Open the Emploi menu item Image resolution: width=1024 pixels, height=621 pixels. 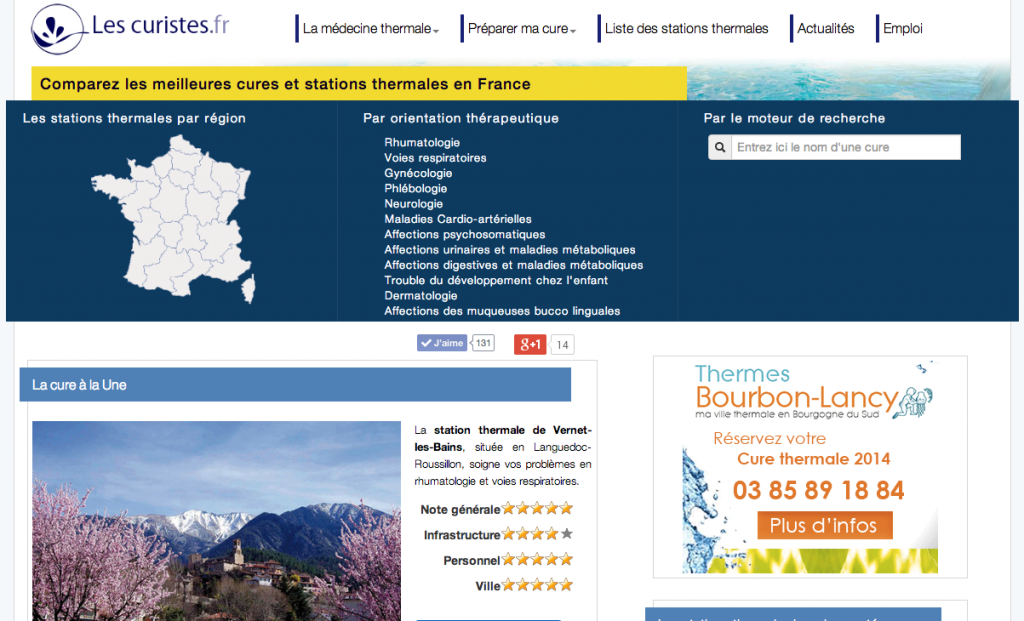[x=902, y=29]
